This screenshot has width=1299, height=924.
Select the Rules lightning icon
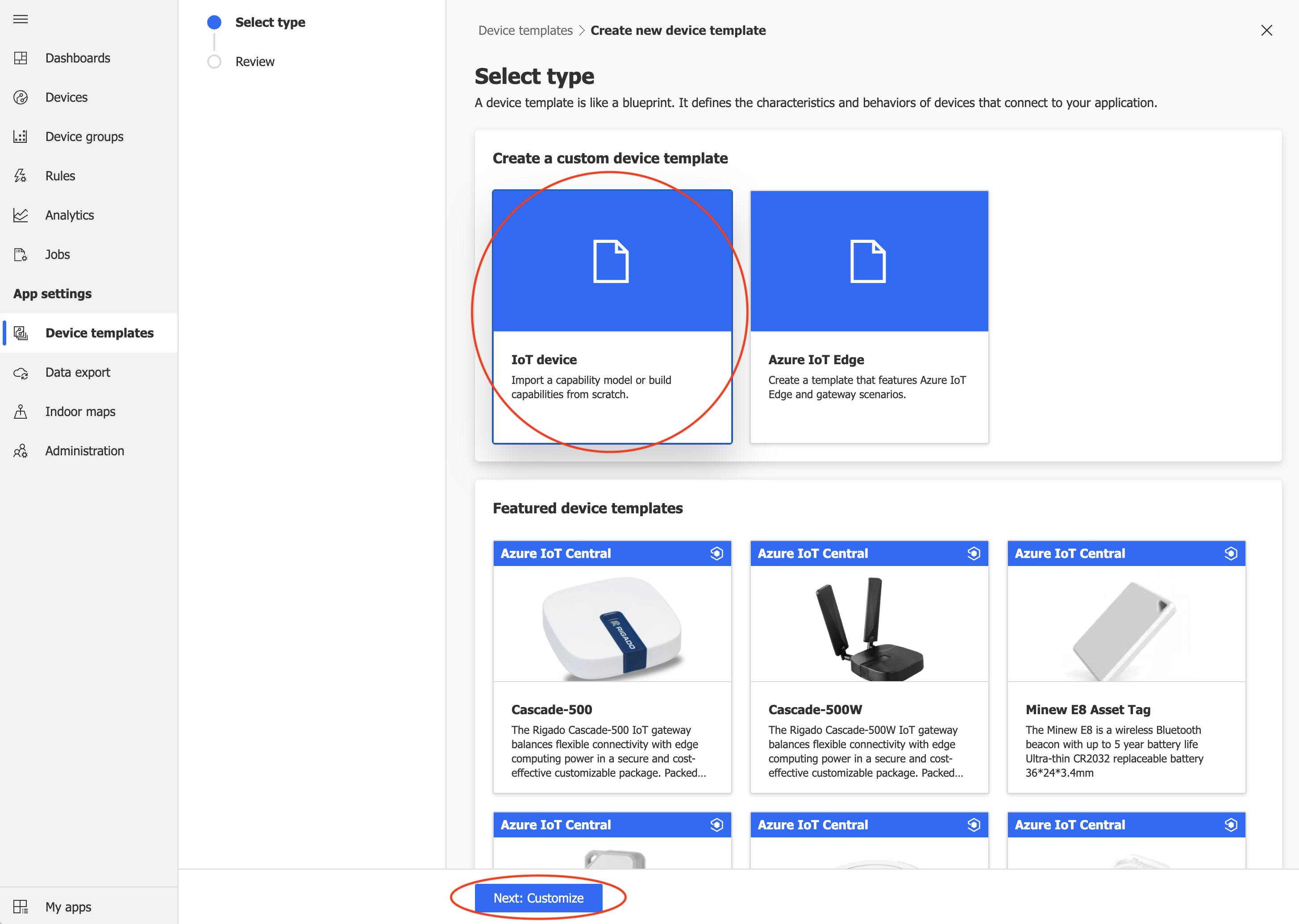pyautogui.click(x=21, y=176)
